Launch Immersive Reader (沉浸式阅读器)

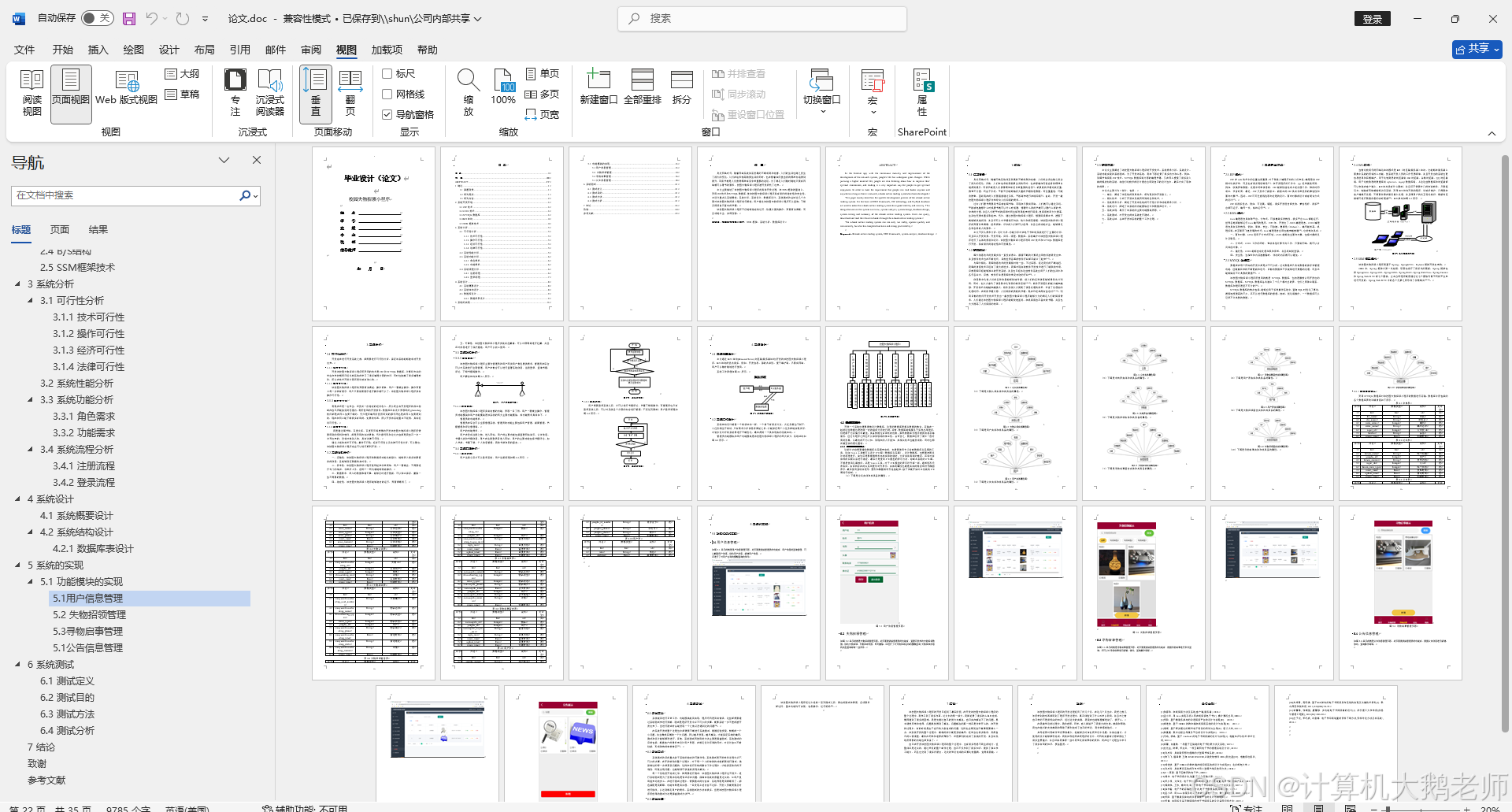click(269, 94)
